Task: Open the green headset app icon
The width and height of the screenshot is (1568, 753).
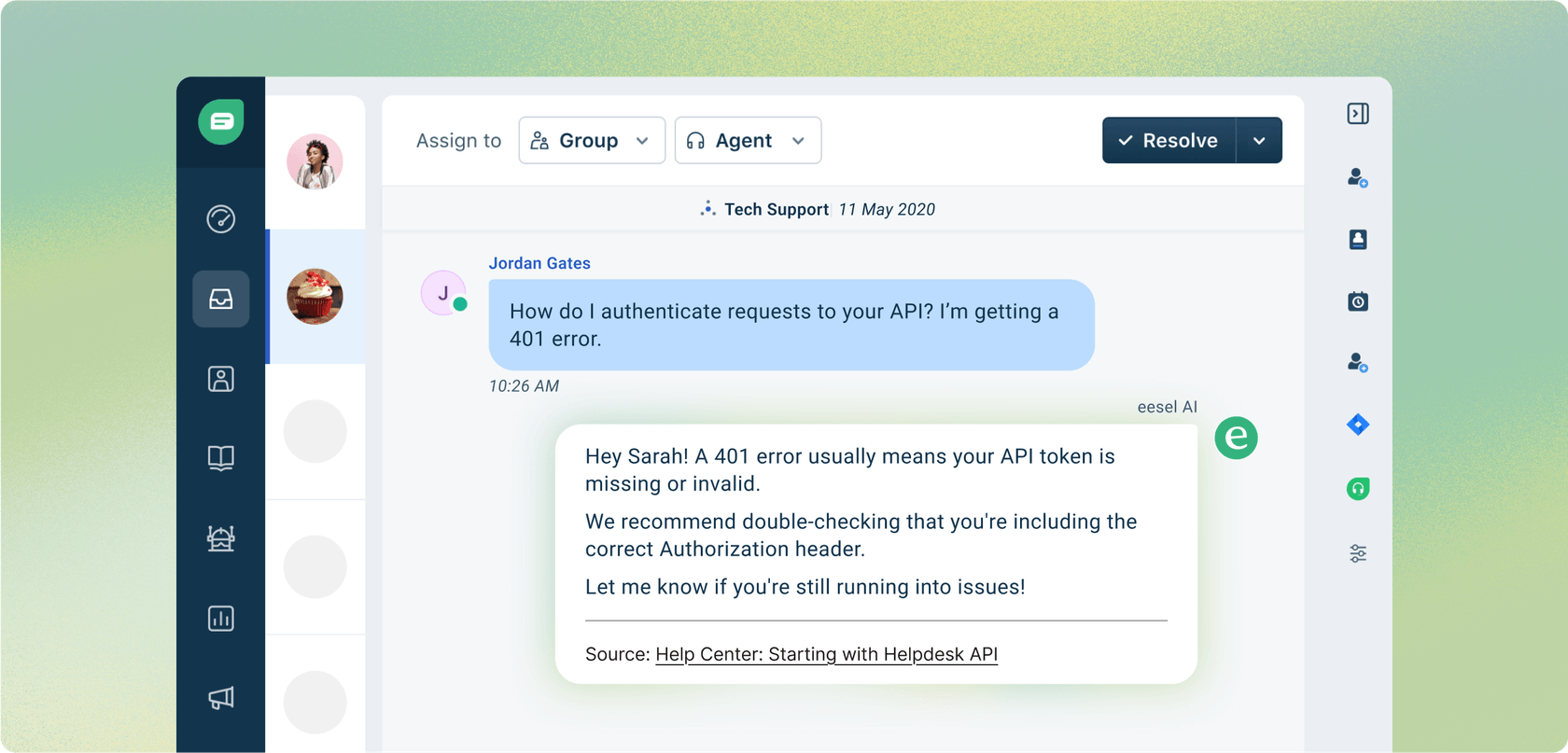Action: pyautogui.click(x=1358, y=489)
